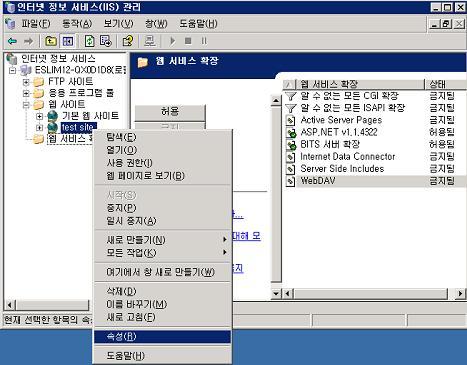467x365 pixels.
Task: Select the ASP.NET v1.1.4322 text
Action: coord(339,132)
